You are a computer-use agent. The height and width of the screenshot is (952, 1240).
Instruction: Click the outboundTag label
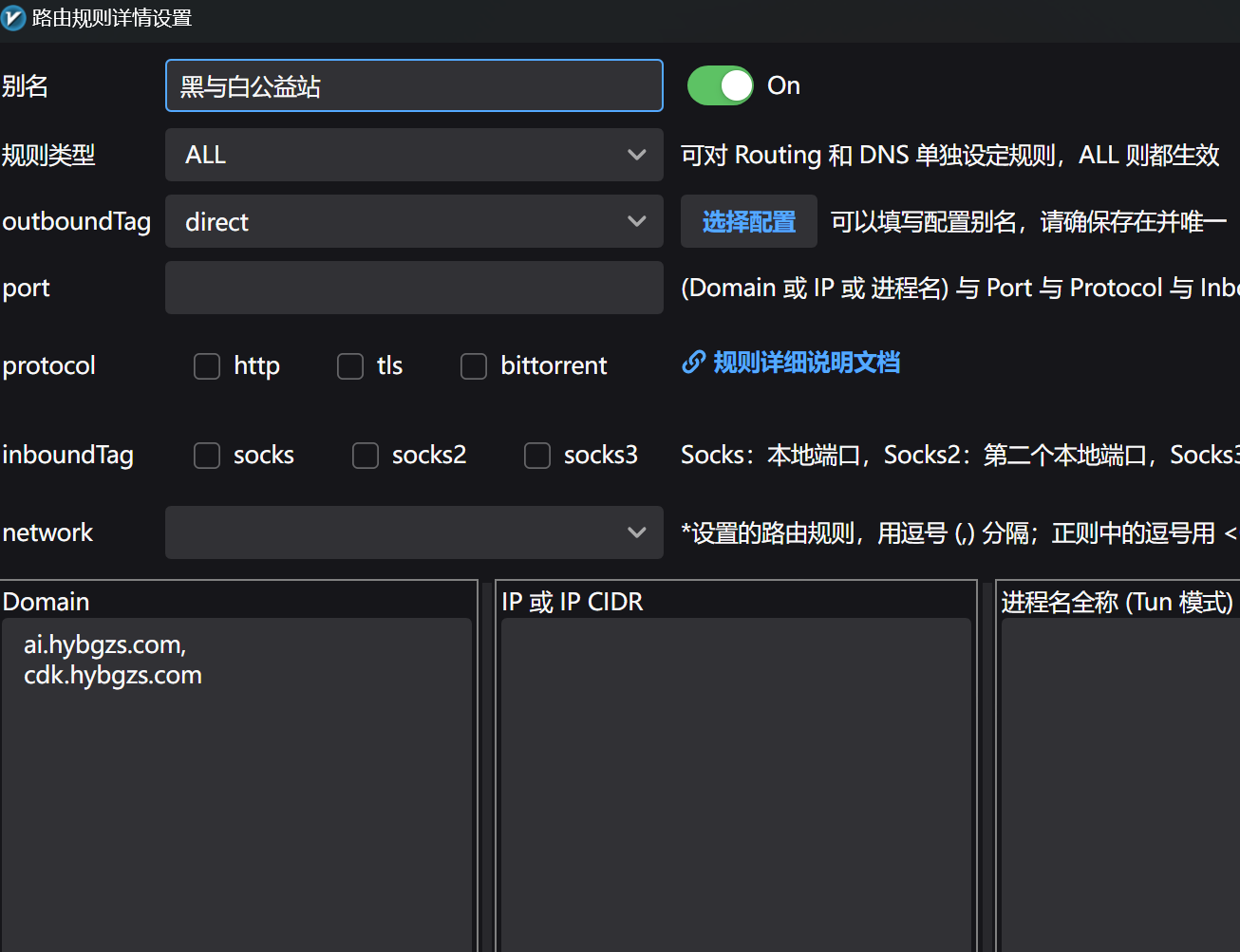[x=77, y=221]
